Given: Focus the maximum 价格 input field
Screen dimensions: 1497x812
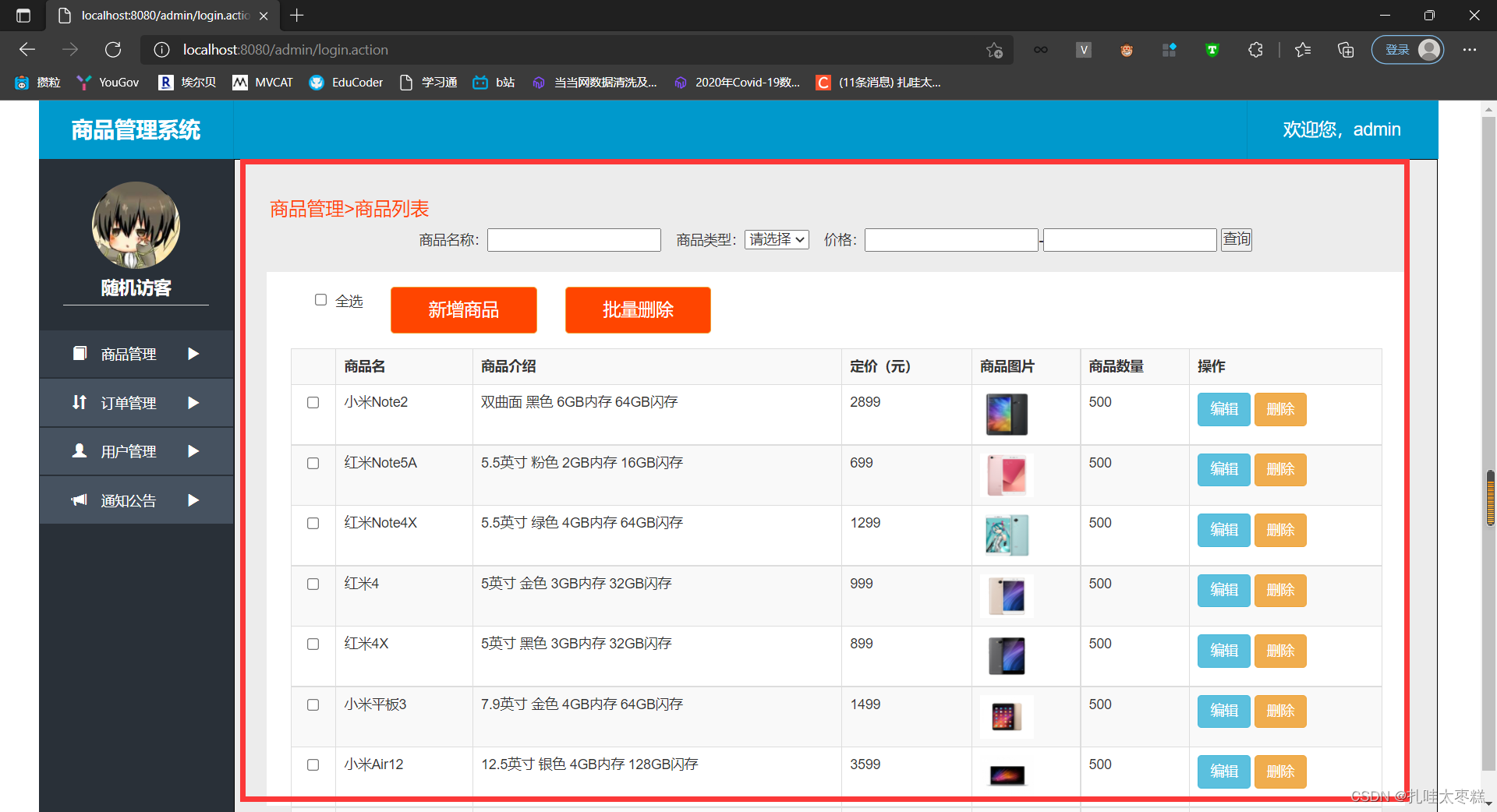Looking at the screenshot, I should point(1130,240).
